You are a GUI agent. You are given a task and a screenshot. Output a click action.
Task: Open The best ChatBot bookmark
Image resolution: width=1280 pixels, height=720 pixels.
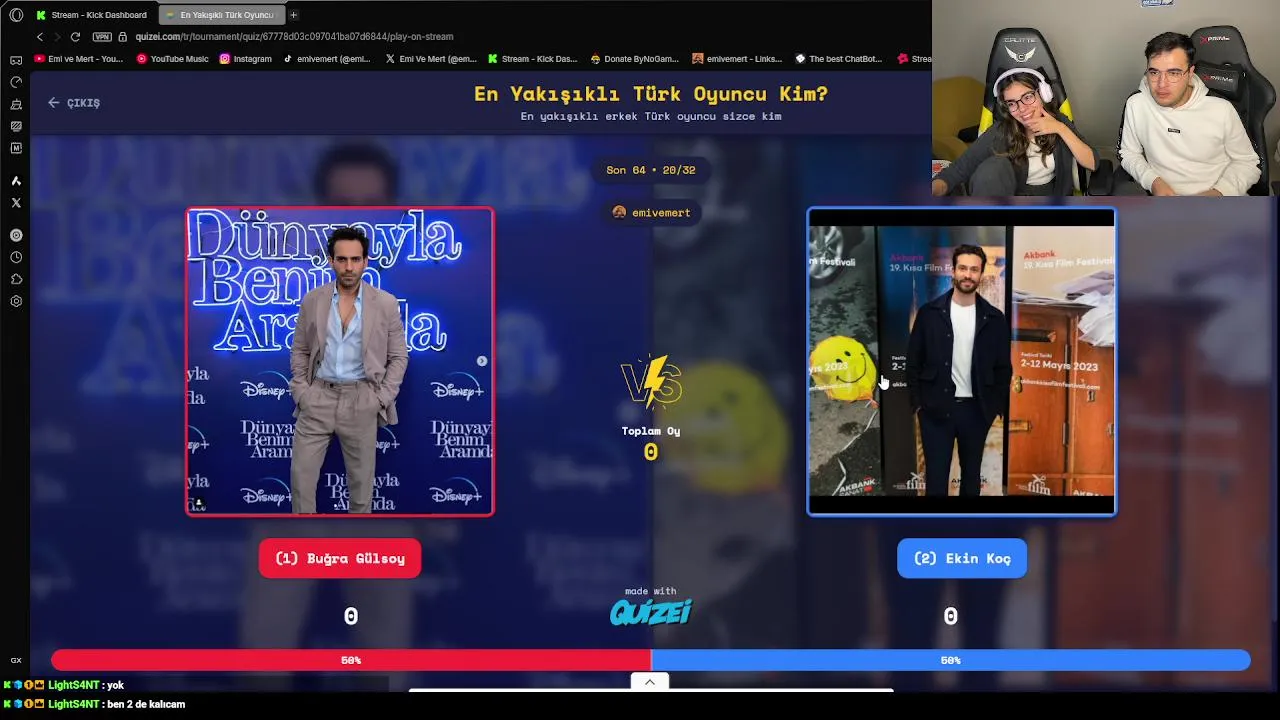(x=839, y=59)
